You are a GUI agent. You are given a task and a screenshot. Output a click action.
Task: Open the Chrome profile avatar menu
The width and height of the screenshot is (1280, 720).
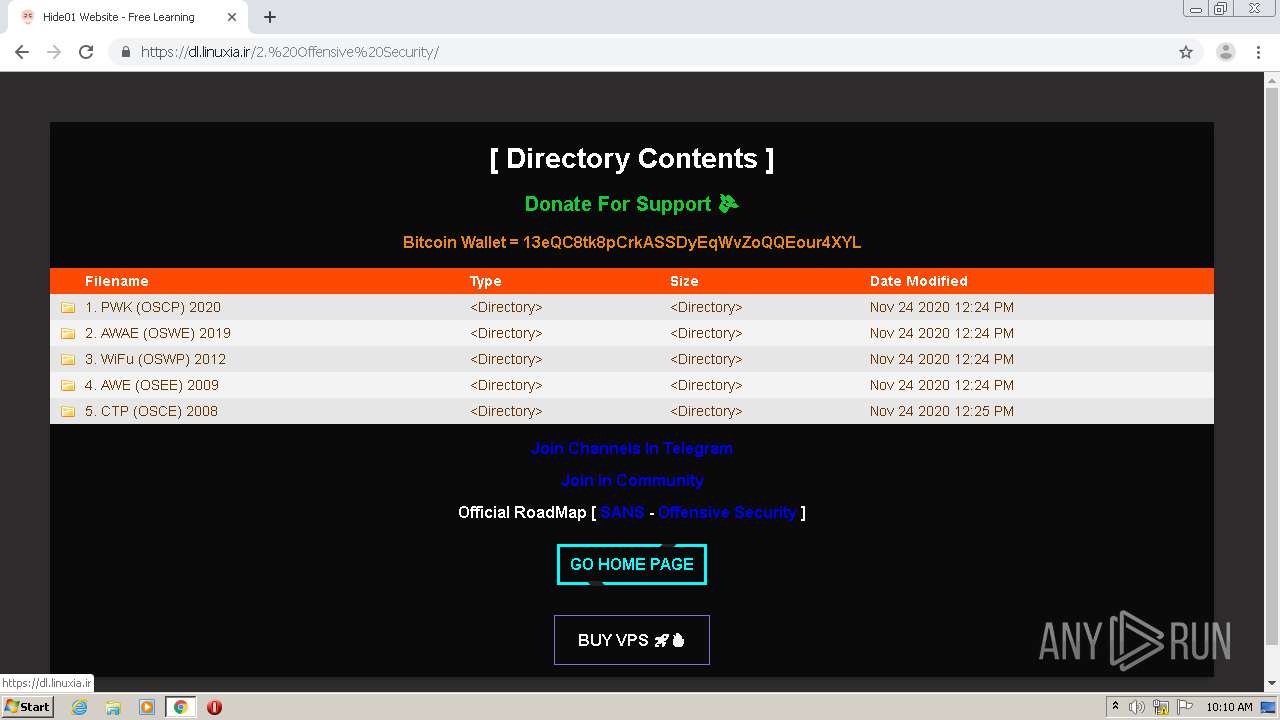tap(1226, 52)
